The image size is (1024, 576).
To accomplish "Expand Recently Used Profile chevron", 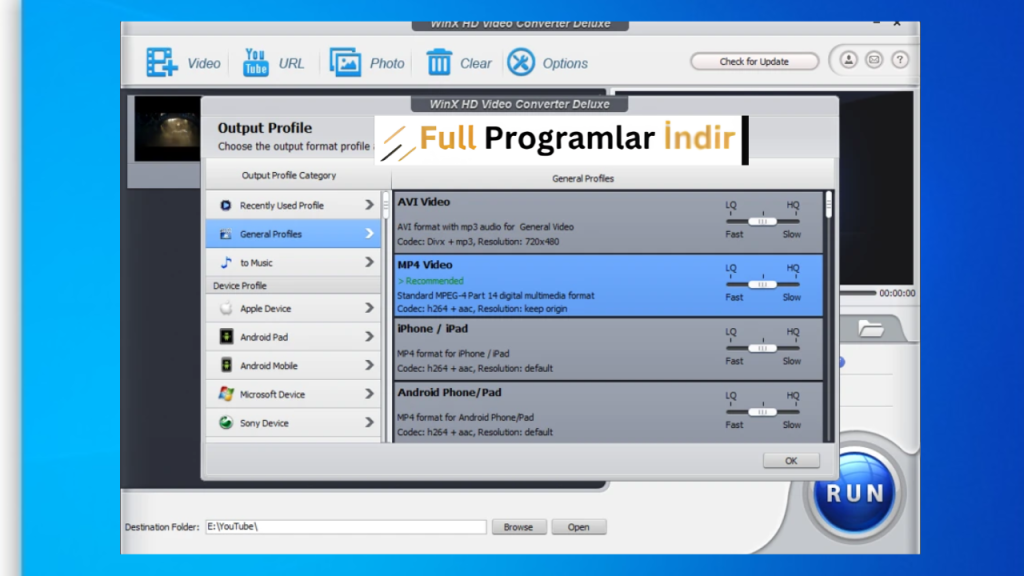I will (369, 205).
